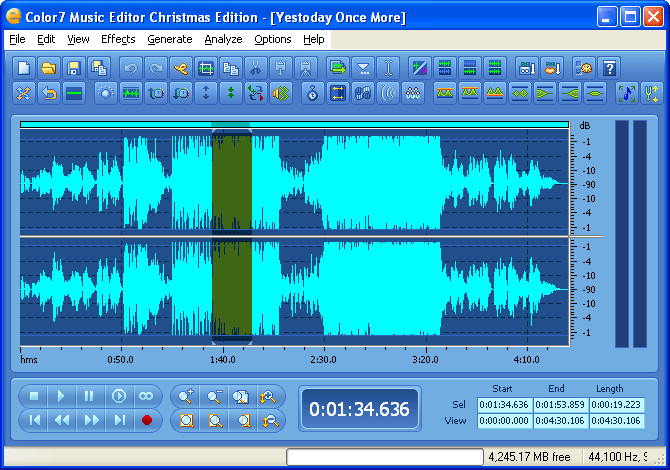
Task: Click the Copy icon with two documents
Action: coord(231,68)
